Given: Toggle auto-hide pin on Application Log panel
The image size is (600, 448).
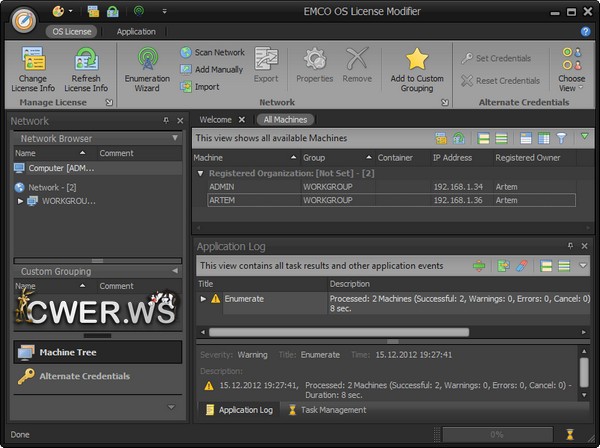Looking at the screenshot, I should point(570,246).
